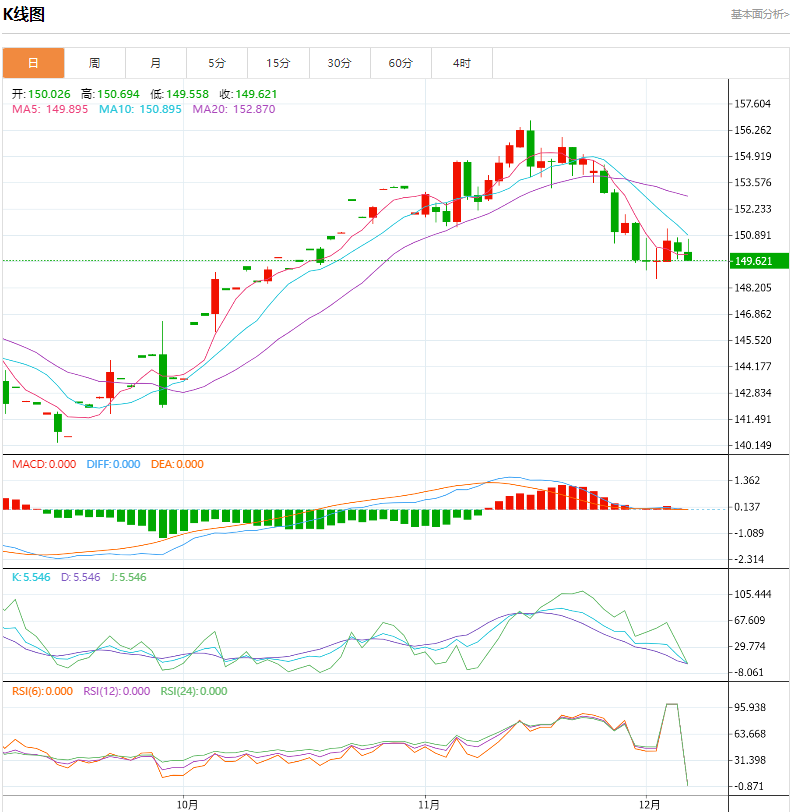Click the K线图 heading

pyautogui.click(x=24, y=14)
